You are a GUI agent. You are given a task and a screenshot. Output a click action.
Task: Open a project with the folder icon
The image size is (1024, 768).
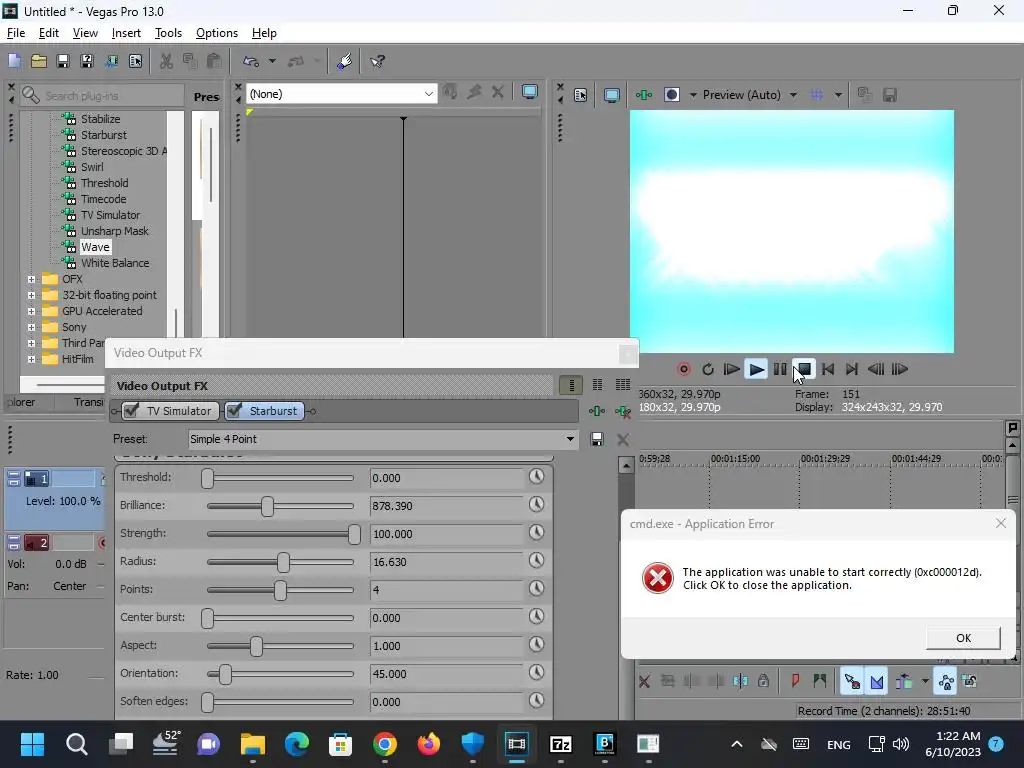click(39, 61)
